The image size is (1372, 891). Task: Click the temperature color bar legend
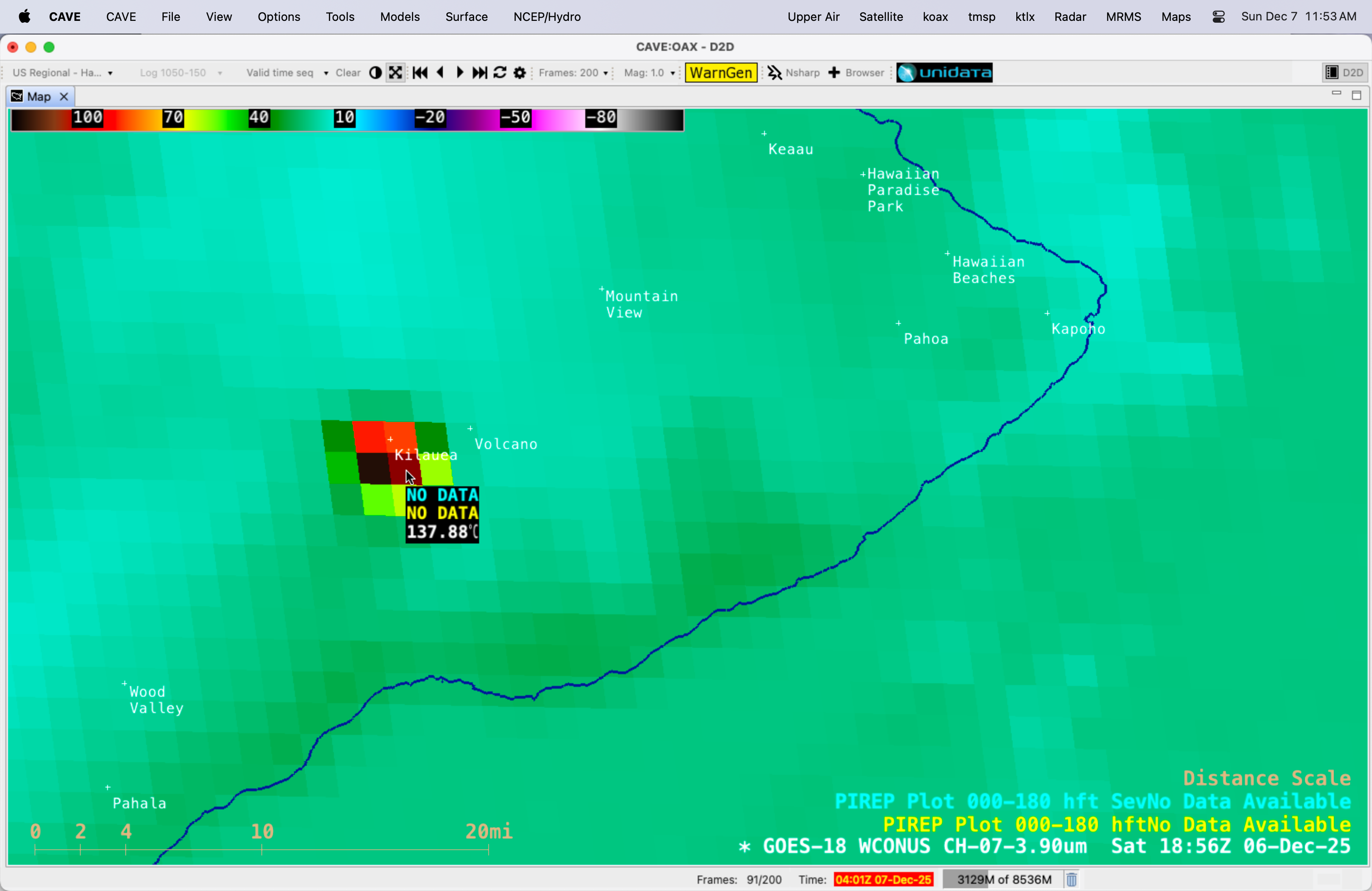[x=347, y=119]
